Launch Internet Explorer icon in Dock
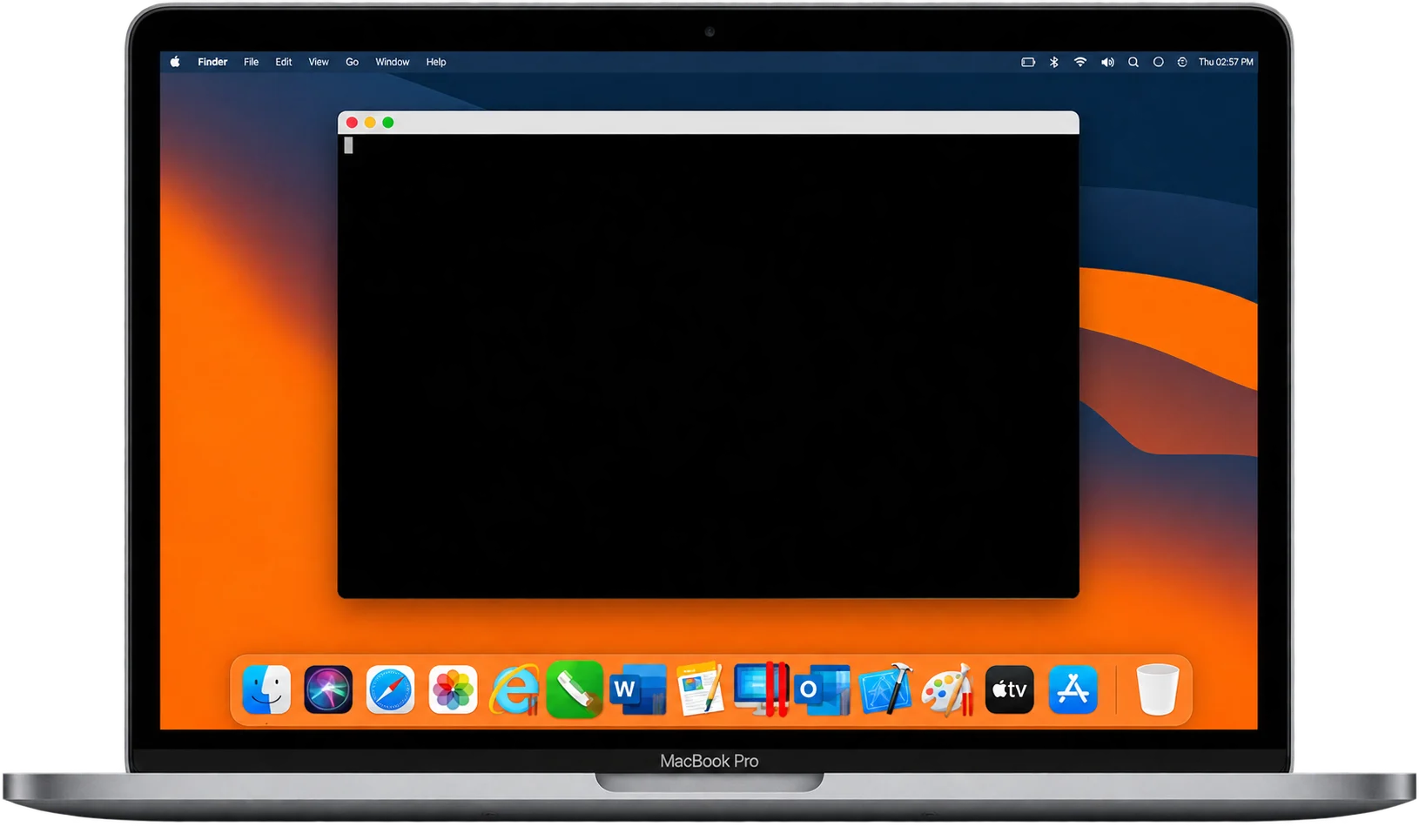1419x840 pixels. coord(514,689)
